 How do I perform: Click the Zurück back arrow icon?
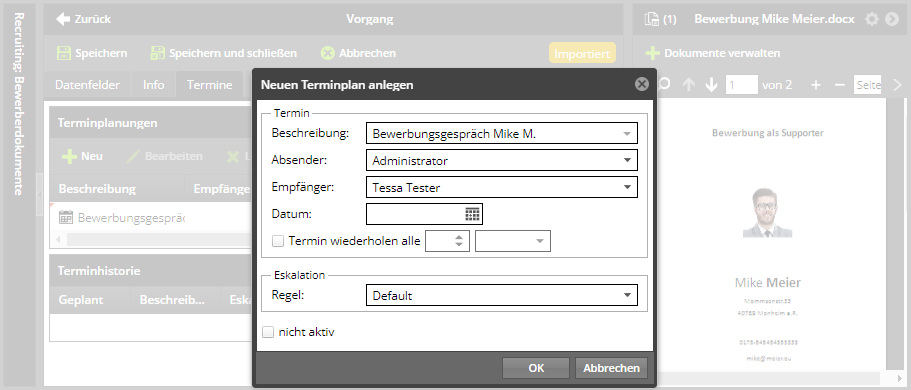(63, 19)
